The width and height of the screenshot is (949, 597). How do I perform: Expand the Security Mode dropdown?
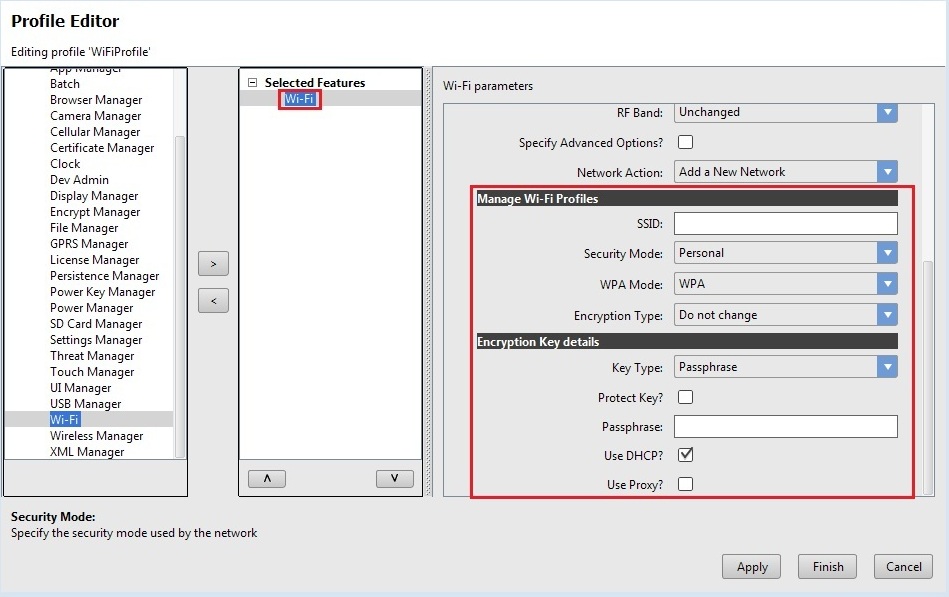(886, 253)
